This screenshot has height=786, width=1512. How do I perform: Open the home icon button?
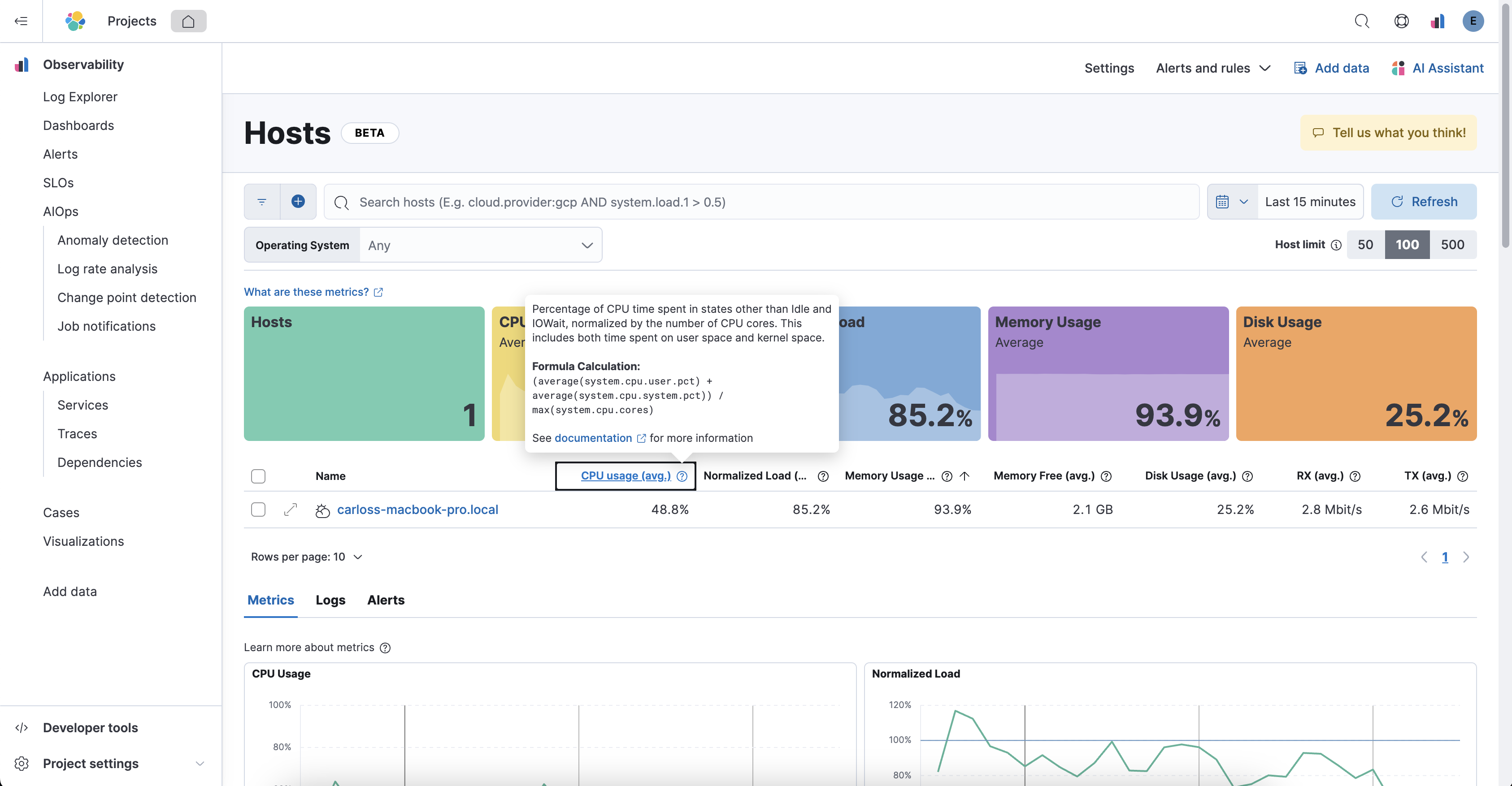click(188, 21)
